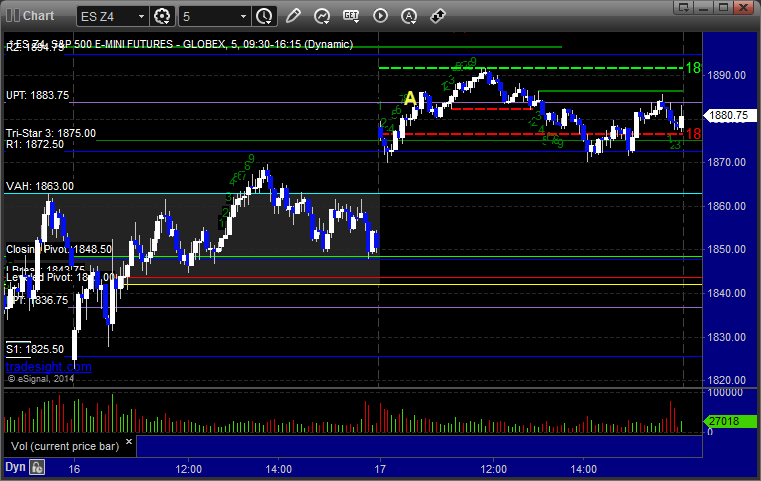Toggle the time axis lock icon beside Dyn
This screenshot has height=481, width=761.
point(37,467)
